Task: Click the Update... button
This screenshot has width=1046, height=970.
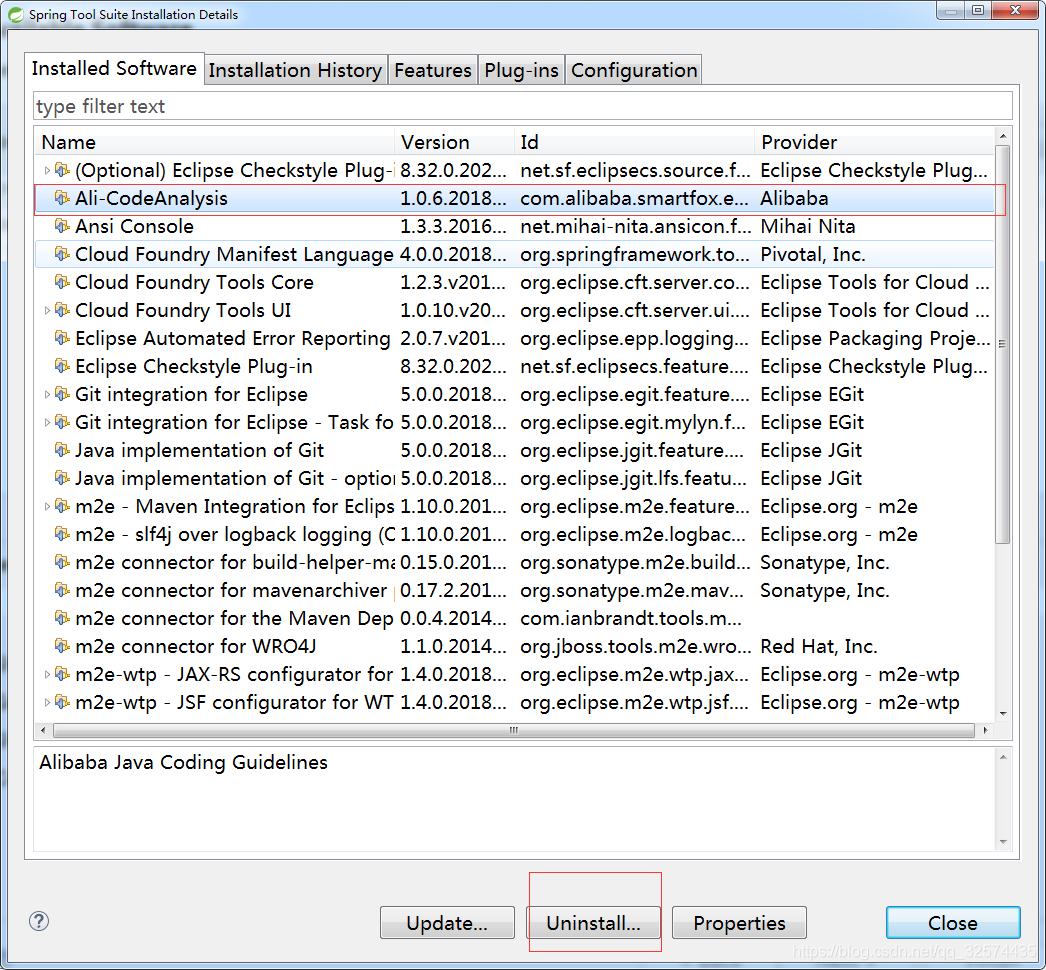Action: [x=447, y=923]
